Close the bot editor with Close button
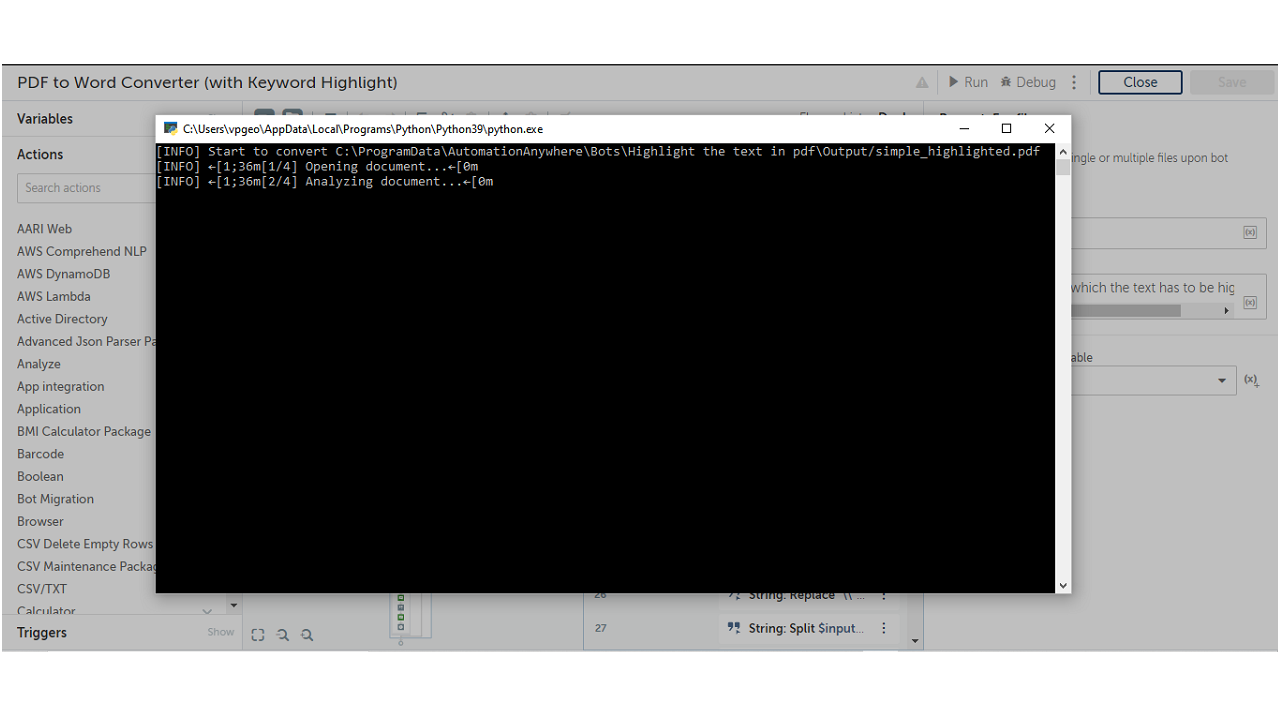 tap(1140, 82)
